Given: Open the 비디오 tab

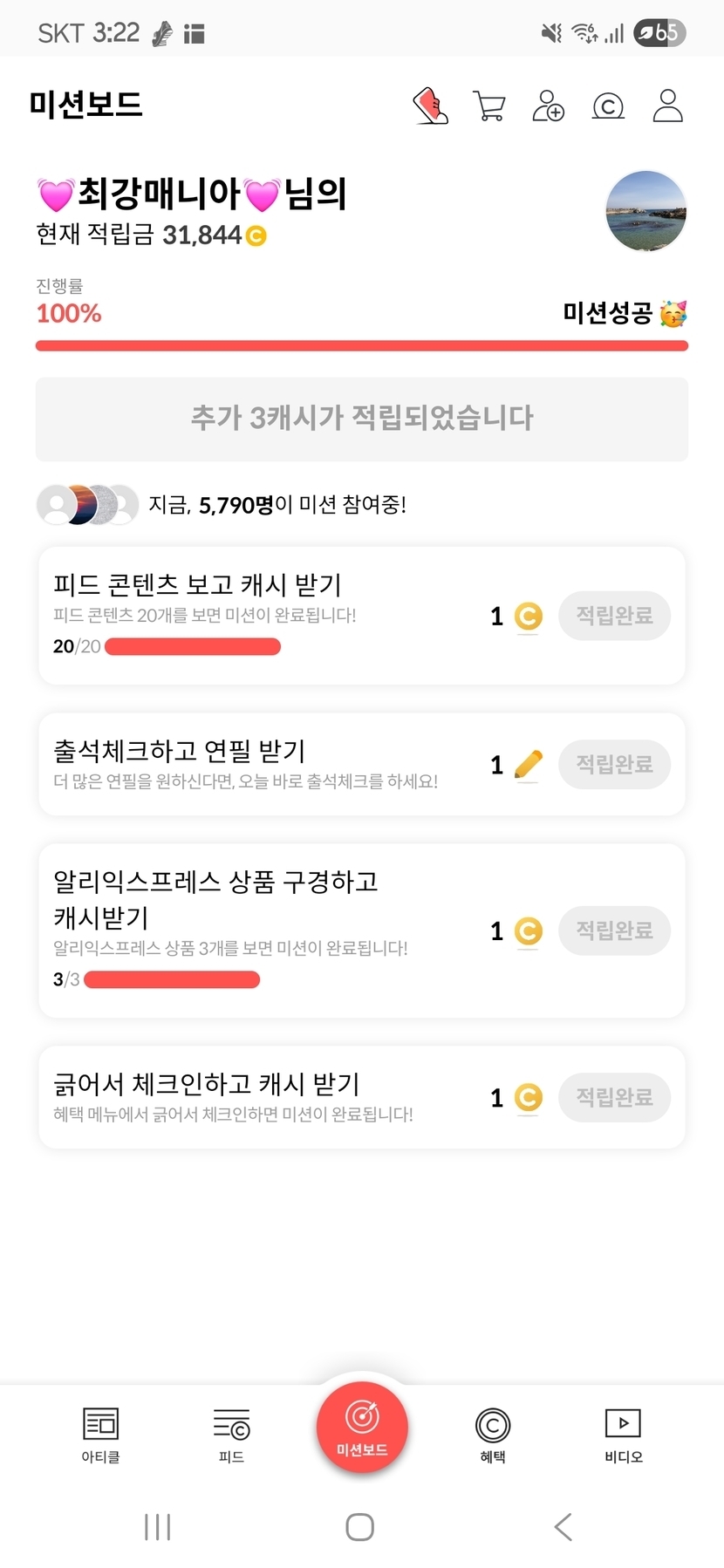Looking at the screenshot, I should (x=623, y=1435).
